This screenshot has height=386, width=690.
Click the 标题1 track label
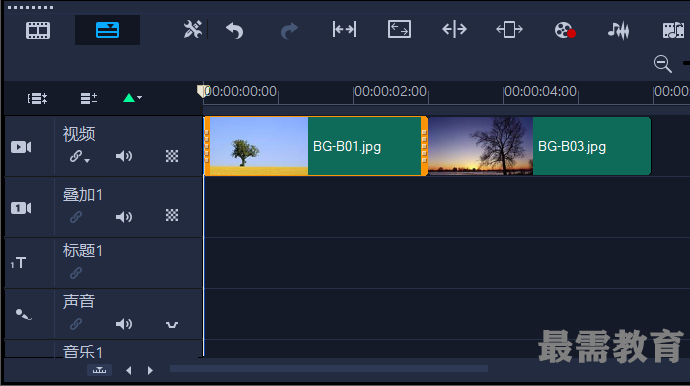[x=83, y=251]
